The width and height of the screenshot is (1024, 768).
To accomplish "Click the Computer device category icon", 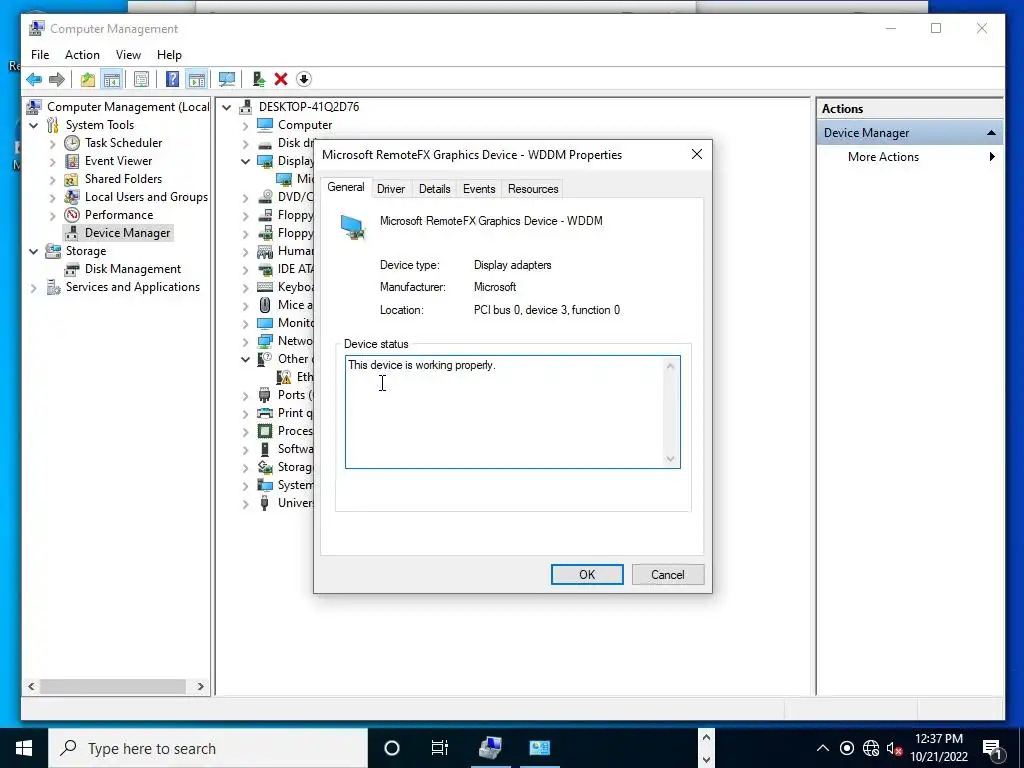I will pos(264,125).
